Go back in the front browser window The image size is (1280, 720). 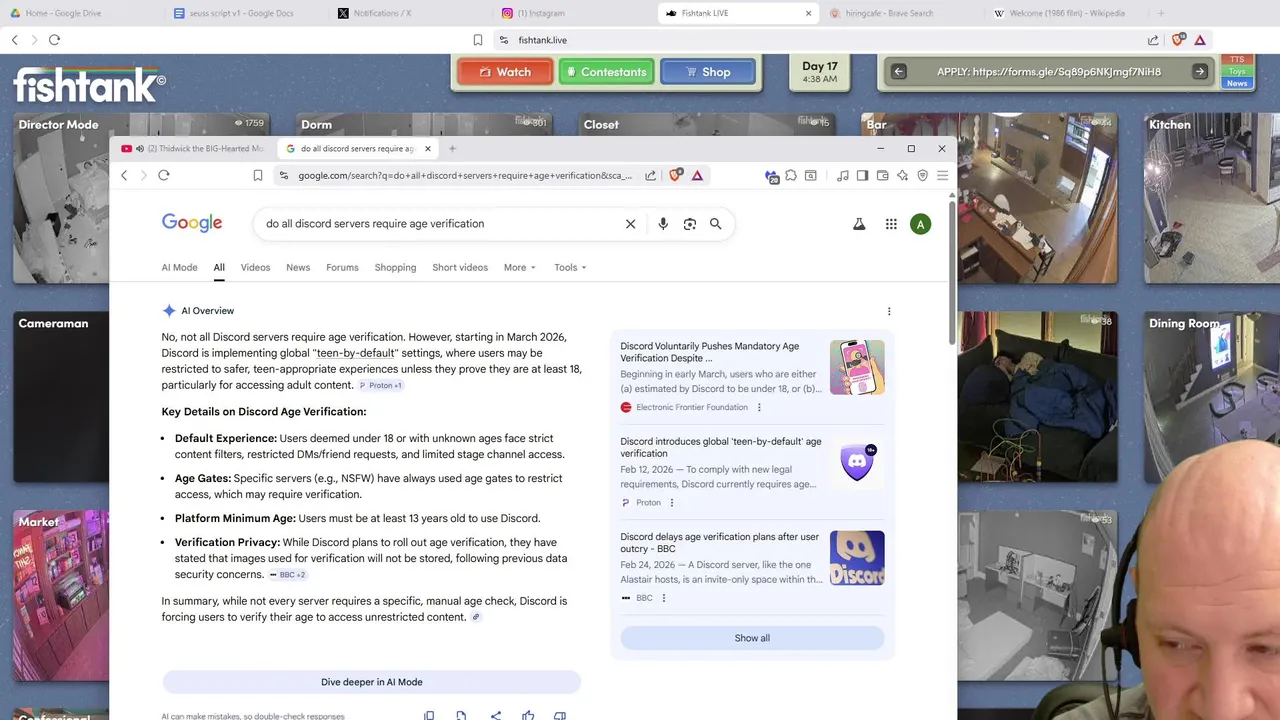(x=124, y=175)
